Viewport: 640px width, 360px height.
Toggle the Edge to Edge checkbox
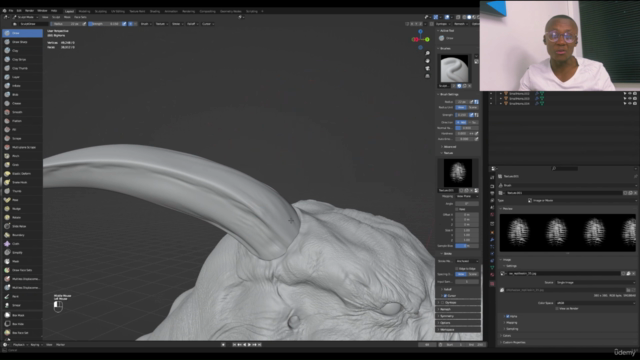(457, 269)
